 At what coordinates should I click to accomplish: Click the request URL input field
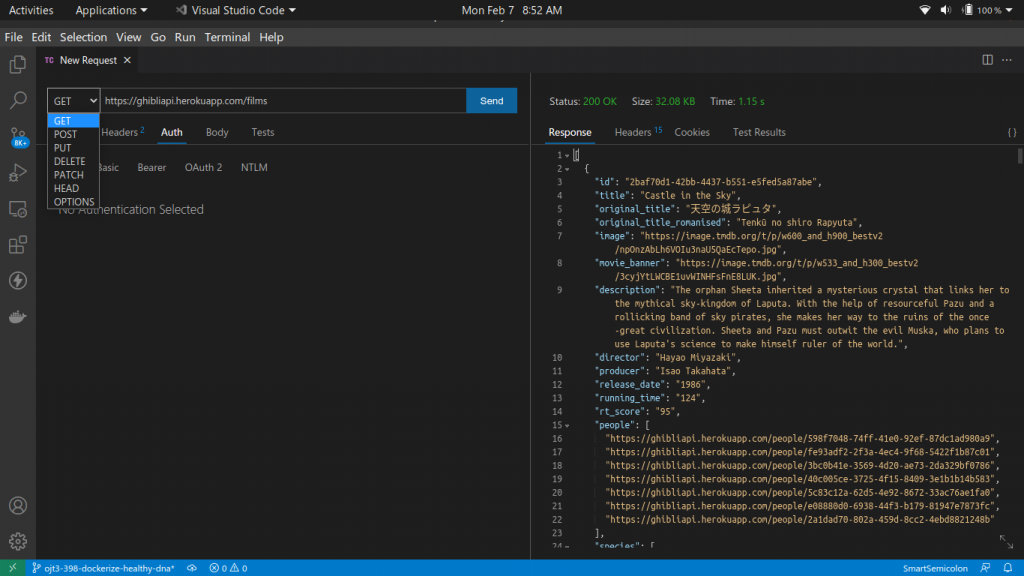pos(283,101)
